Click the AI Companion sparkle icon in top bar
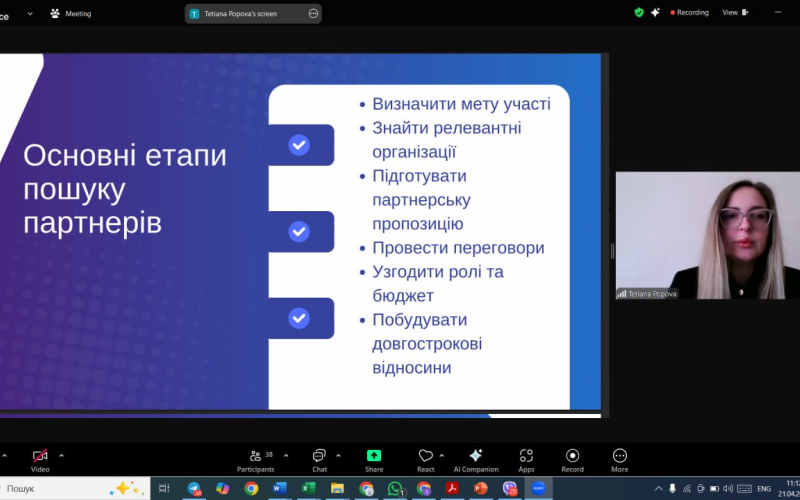Viewport: 800px width, 500px height. (x=656, y=13)
